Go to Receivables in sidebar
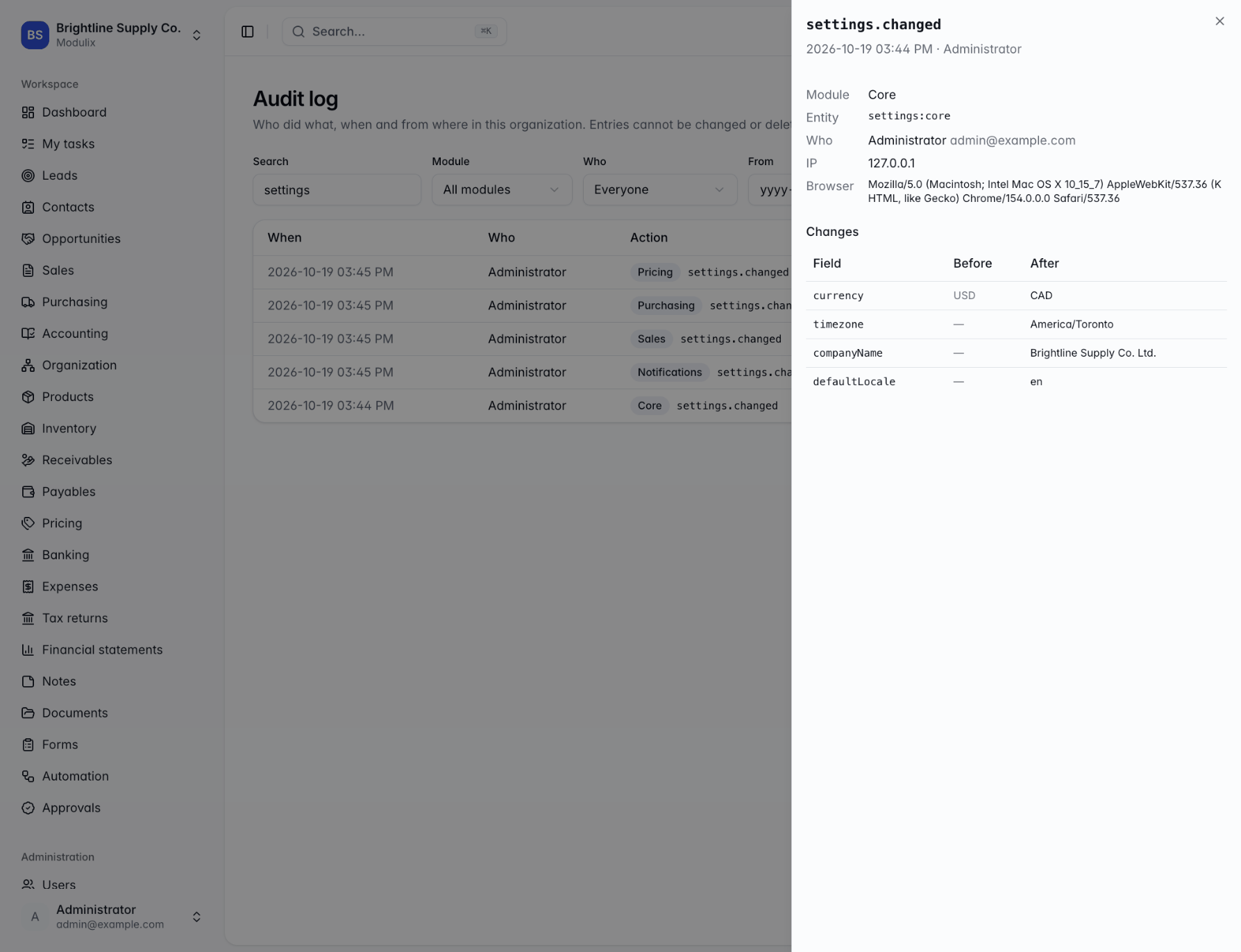This screenshot has width=1241, height=952. 112,460
